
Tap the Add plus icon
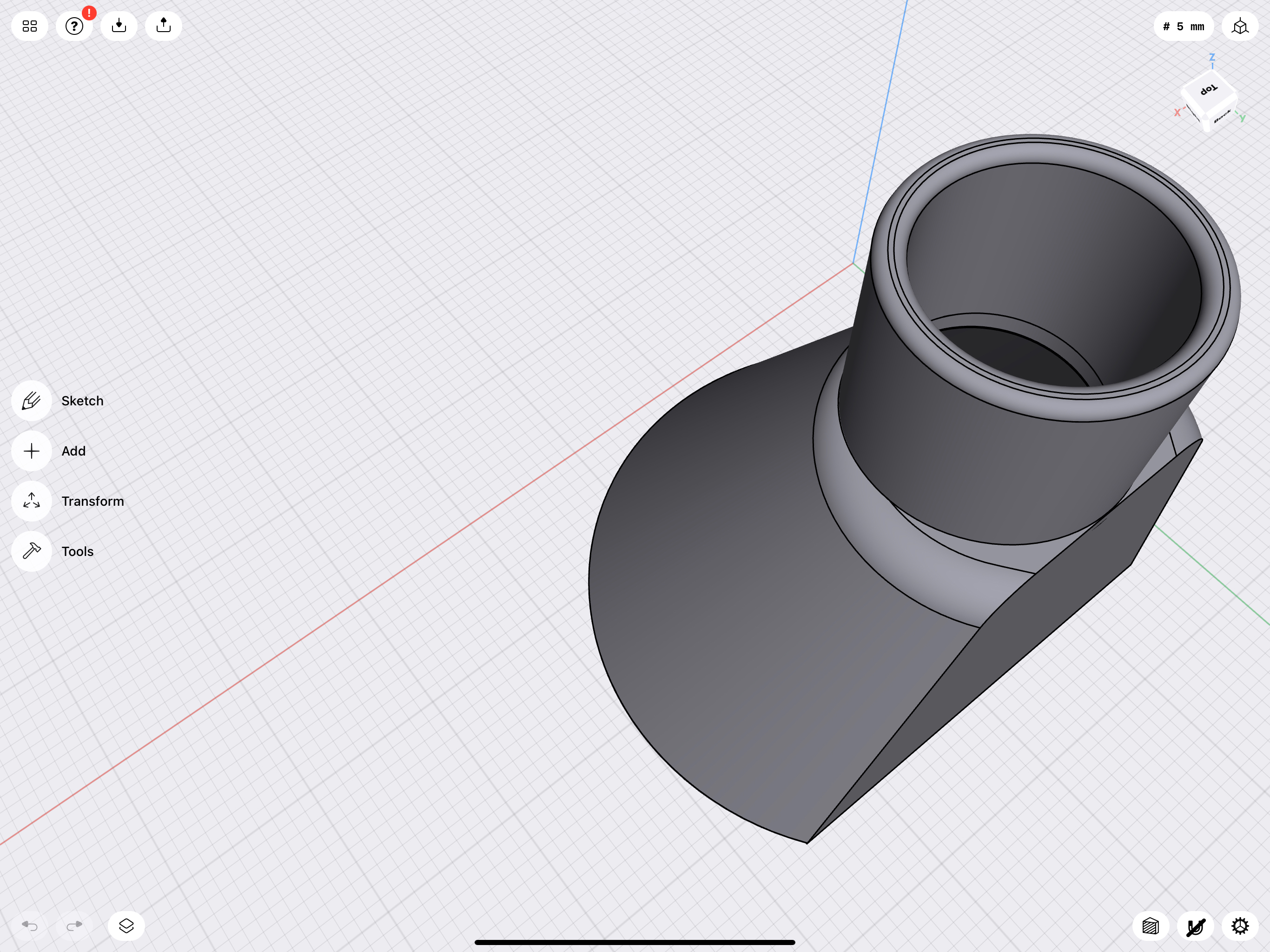[32, 451]
